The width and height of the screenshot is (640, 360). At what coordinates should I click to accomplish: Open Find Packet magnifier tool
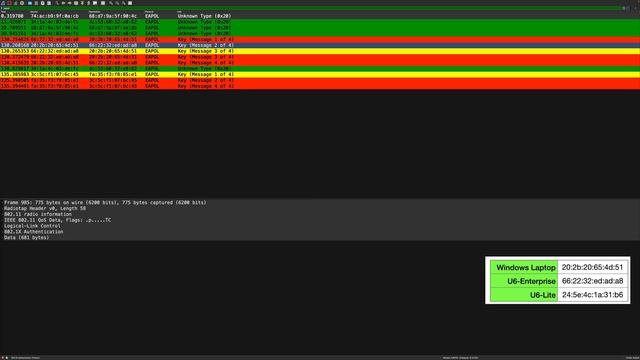(x=57, y=3)
